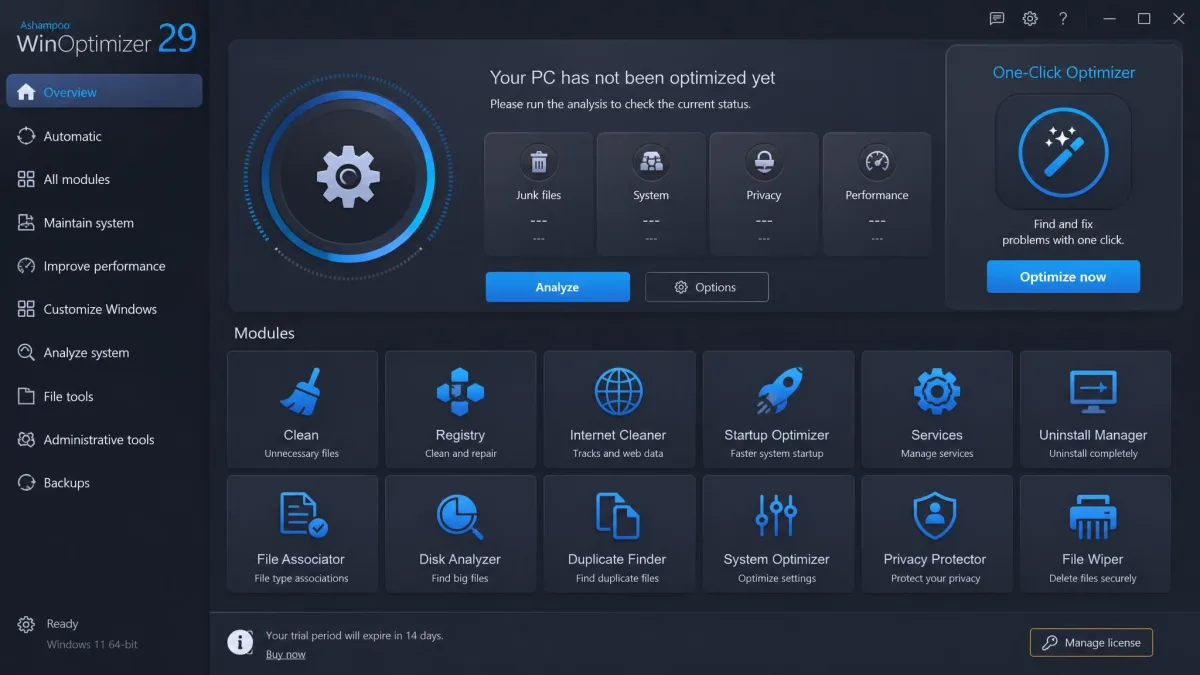
Task: Click the large central gear dial
Action: click(348, 178)
